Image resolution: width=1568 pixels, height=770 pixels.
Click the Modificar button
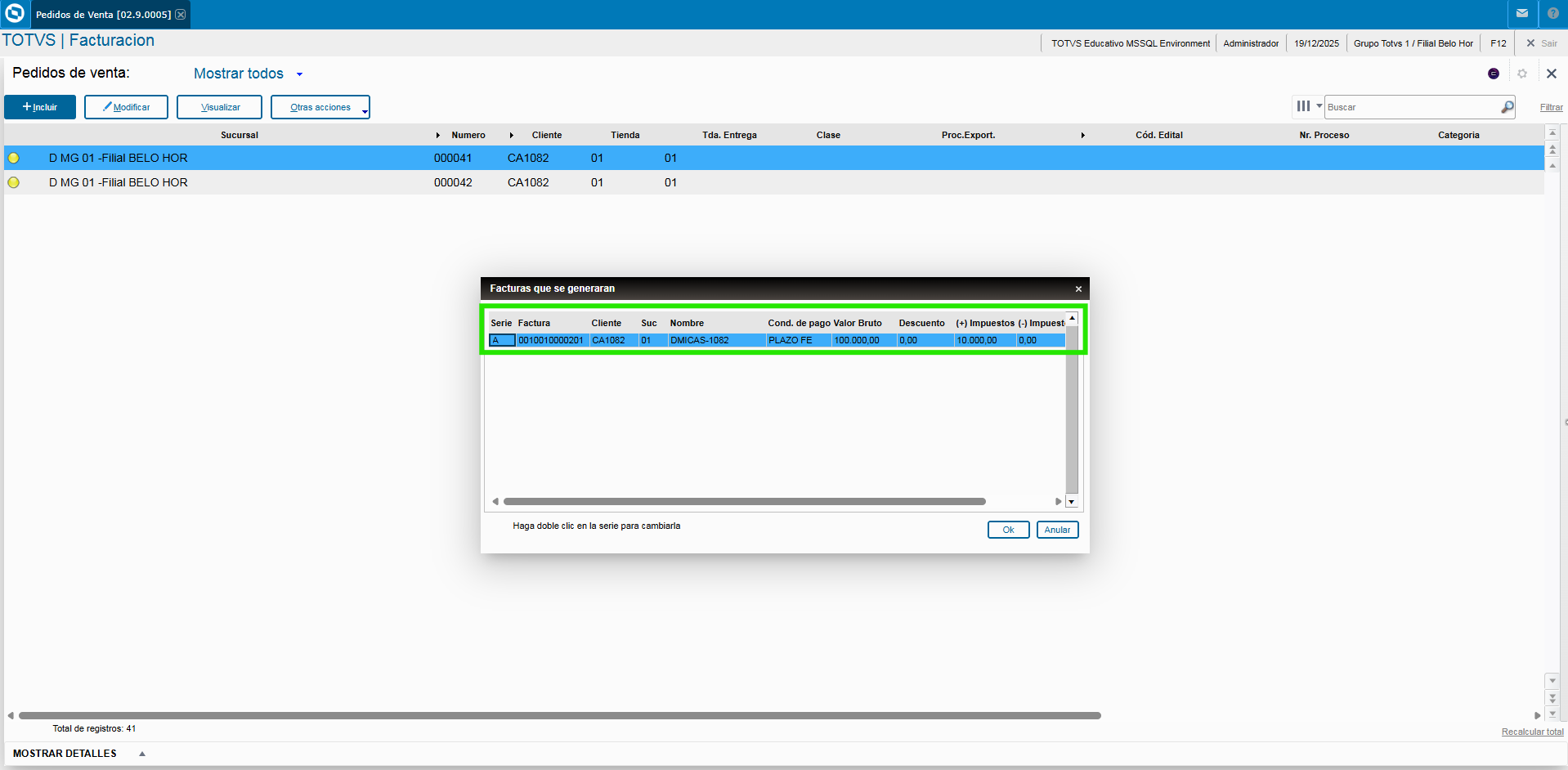[x=126, y=107]
